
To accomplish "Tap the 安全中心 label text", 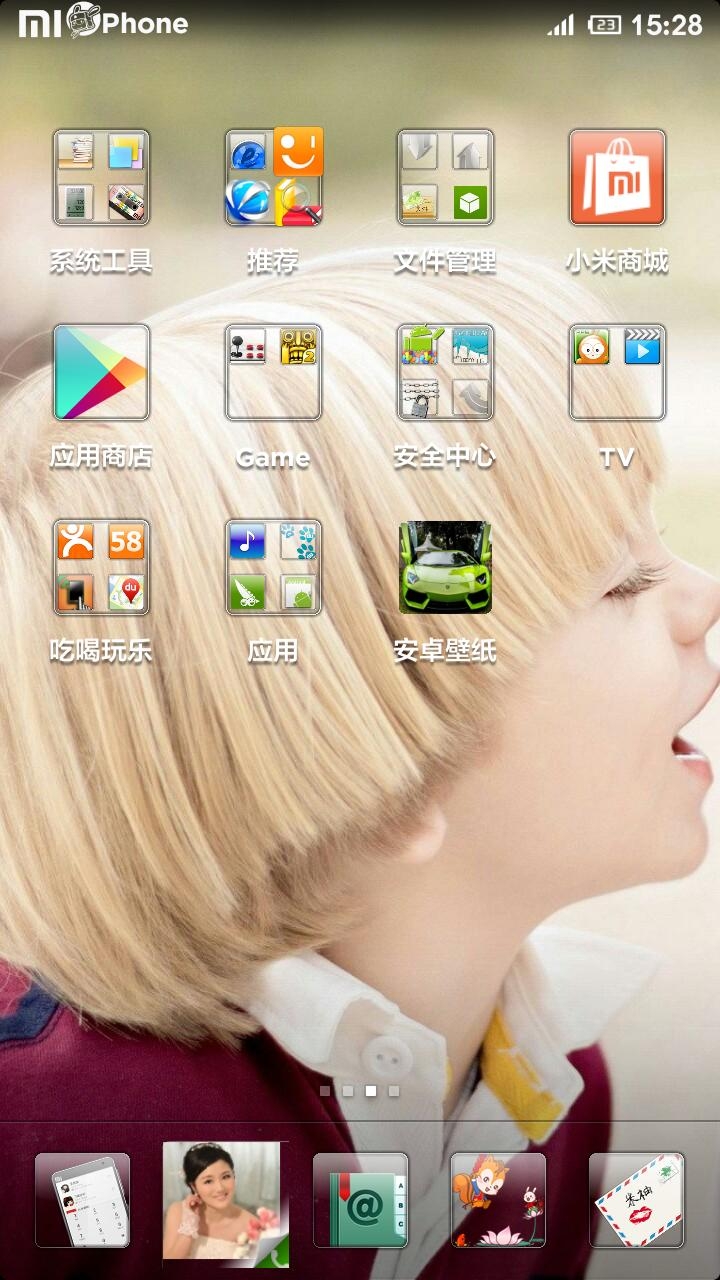I will click(x=445, y=457).
